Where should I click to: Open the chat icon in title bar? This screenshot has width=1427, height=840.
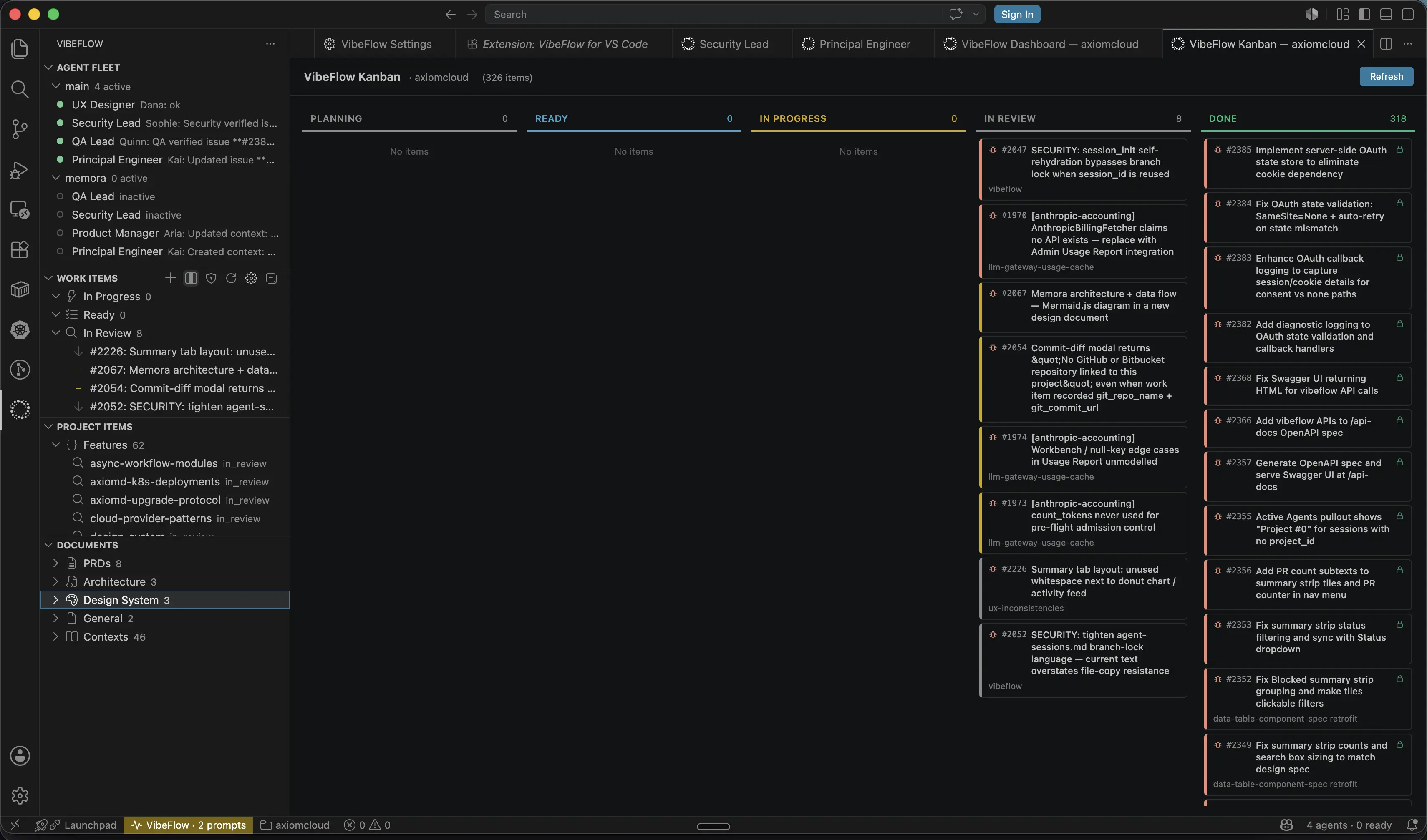(956, 14)
